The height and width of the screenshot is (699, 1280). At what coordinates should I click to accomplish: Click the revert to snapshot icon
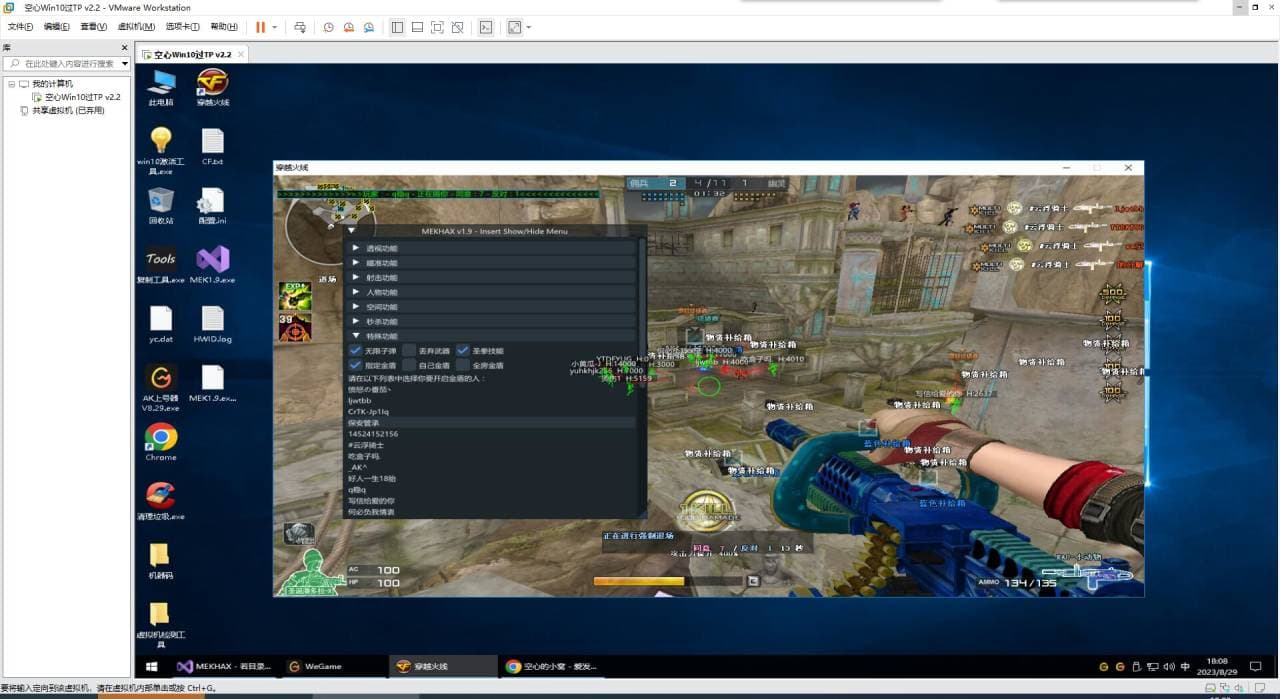(x=349, y=27)
